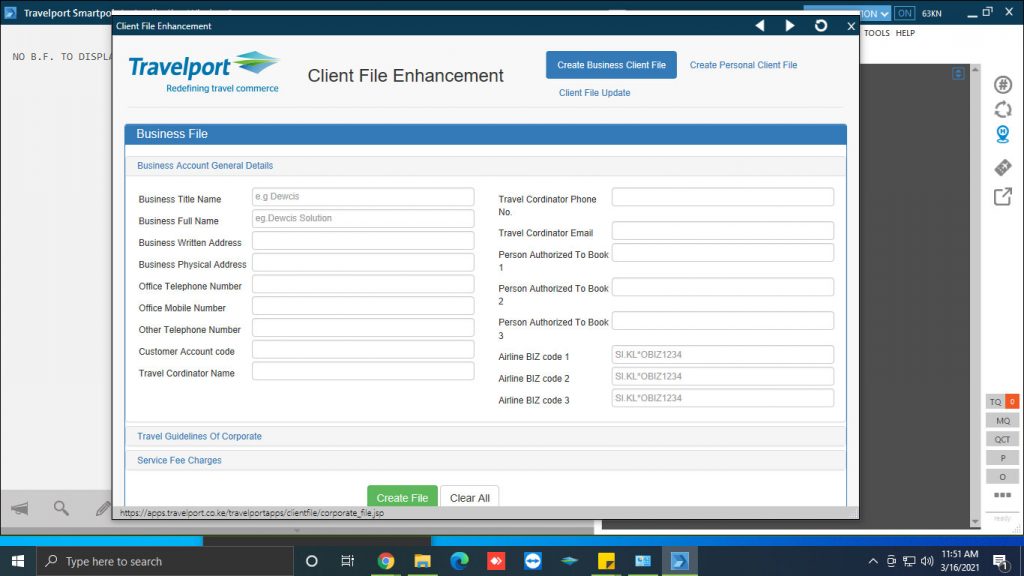Go forward with the dialog's right arrow

tap(790, 25)
